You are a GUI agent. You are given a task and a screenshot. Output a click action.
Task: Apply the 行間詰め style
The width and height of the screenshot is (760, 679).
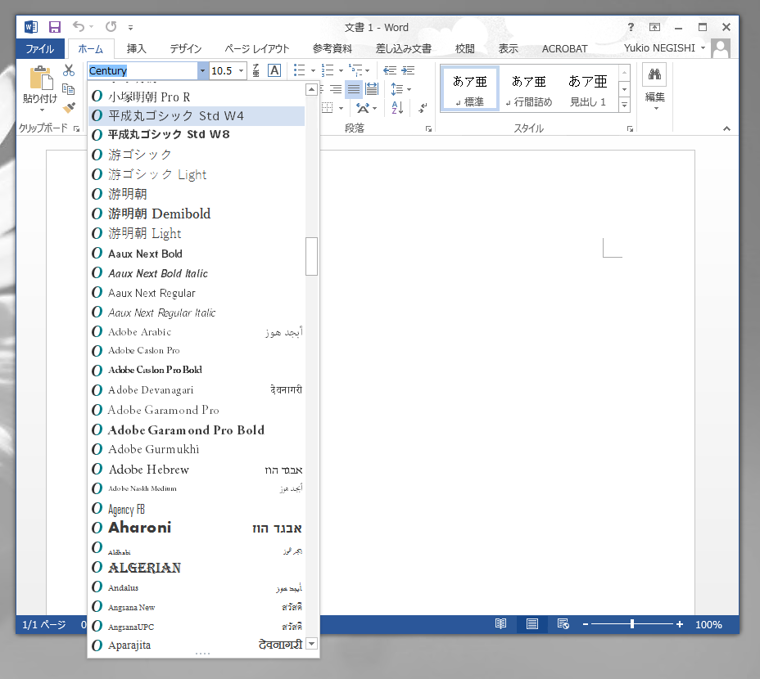coord(528,90)
